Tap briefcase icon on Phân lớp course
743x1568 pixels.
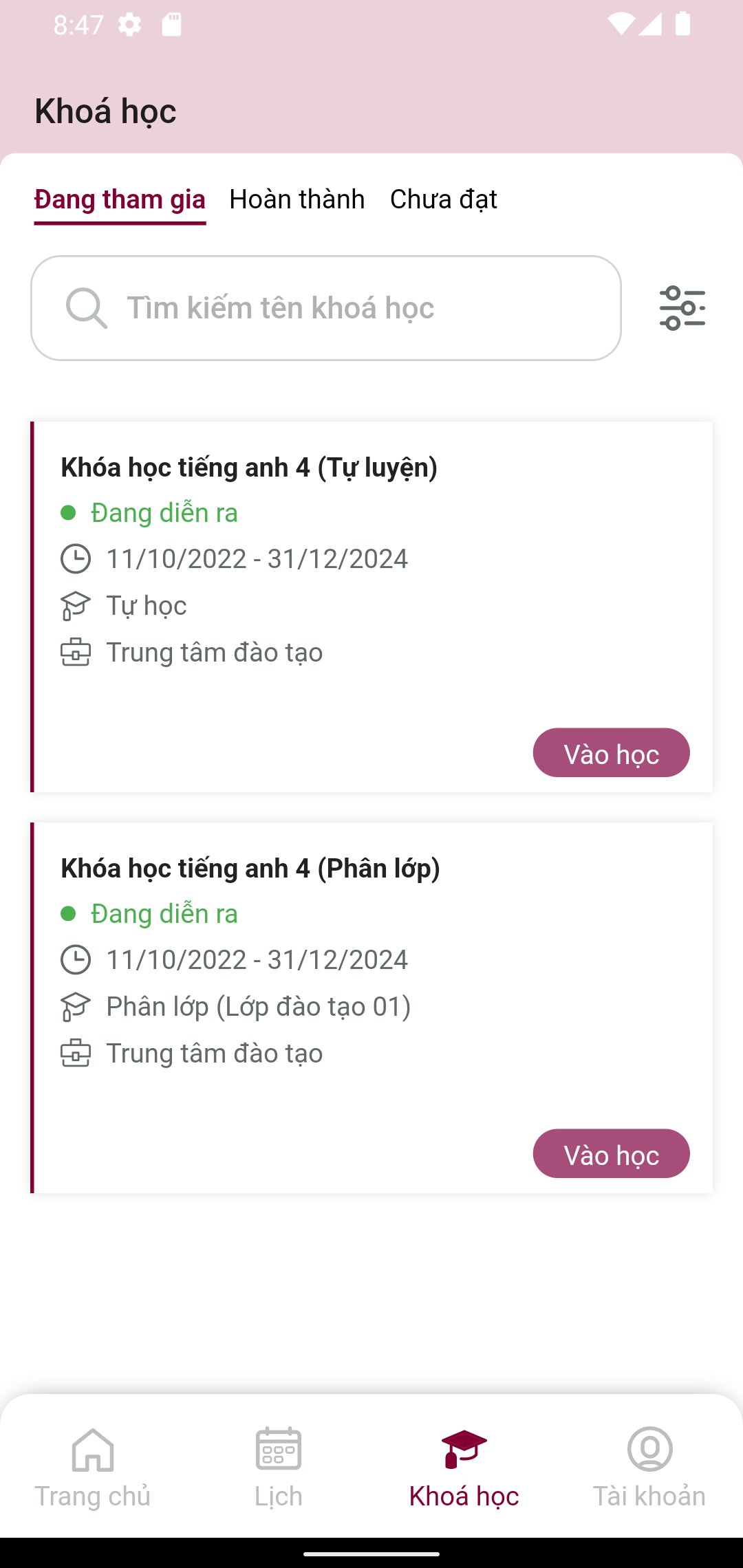tap(76, 1054)
